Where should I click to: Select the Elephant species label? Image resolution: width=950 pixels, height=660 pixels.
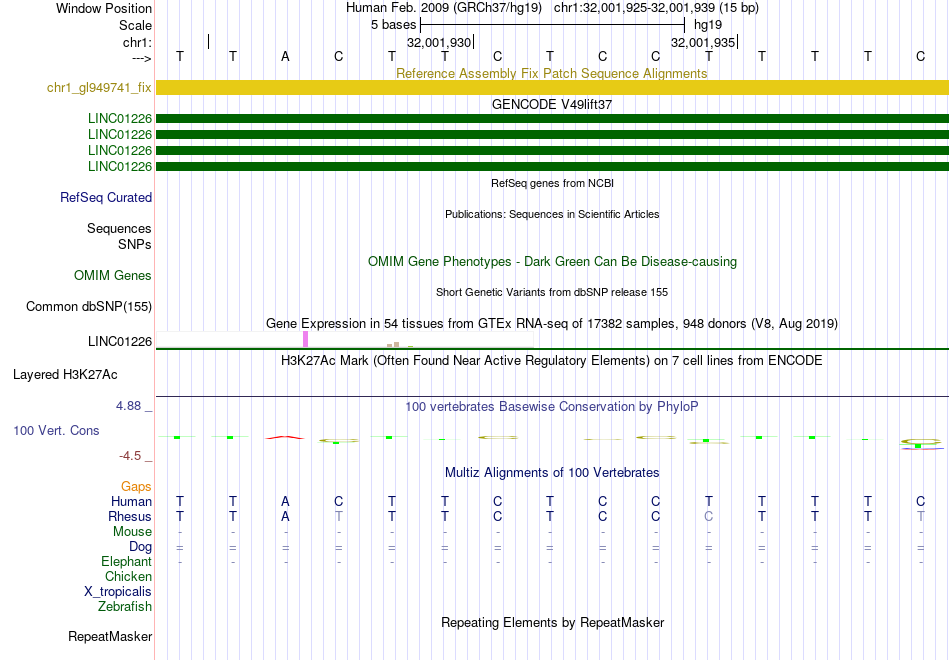click(x=127, y=561)
